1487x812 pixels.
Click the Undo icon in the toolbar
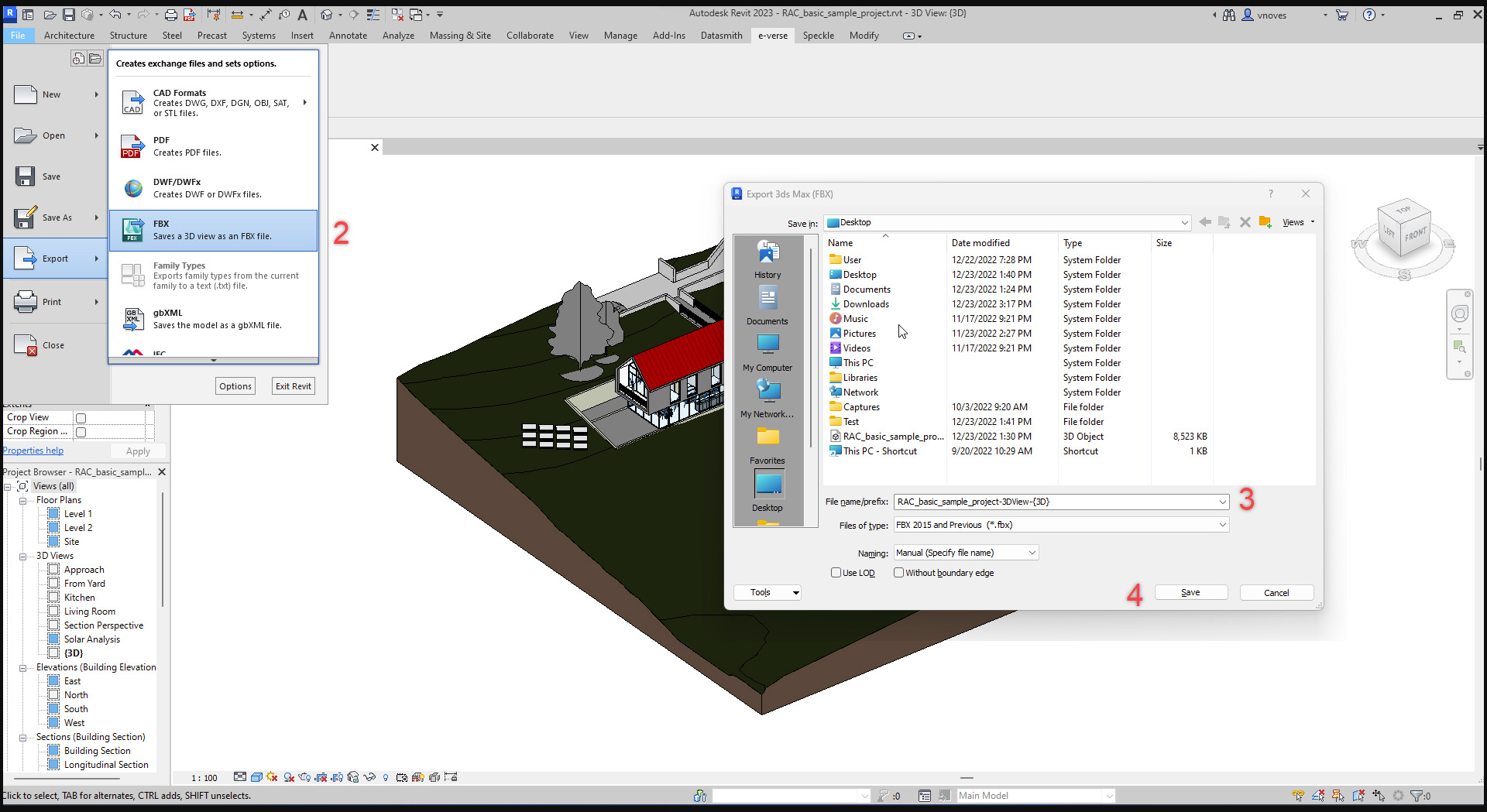[116, 14]
